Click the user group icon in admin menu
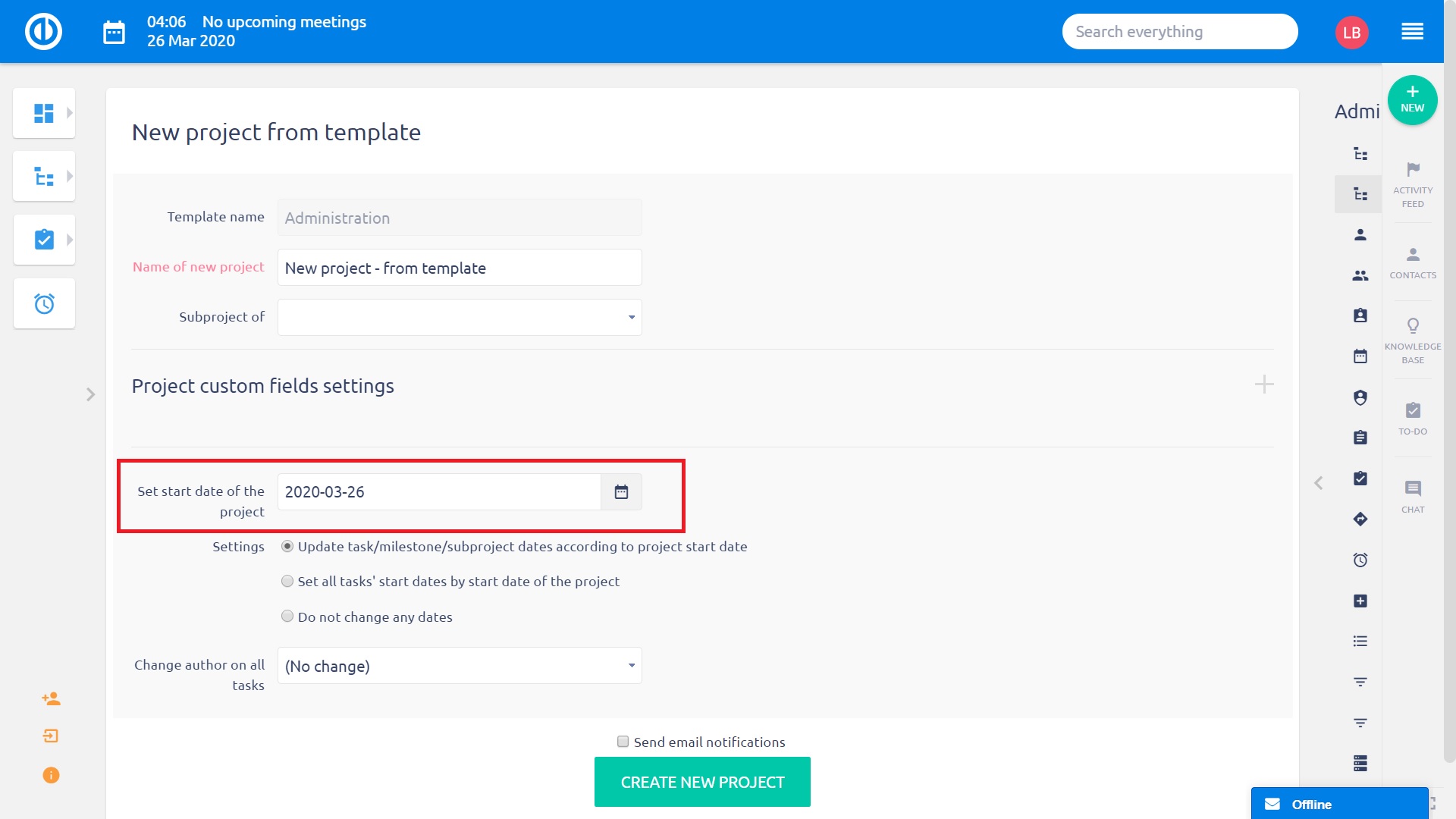 point(1360,276)
